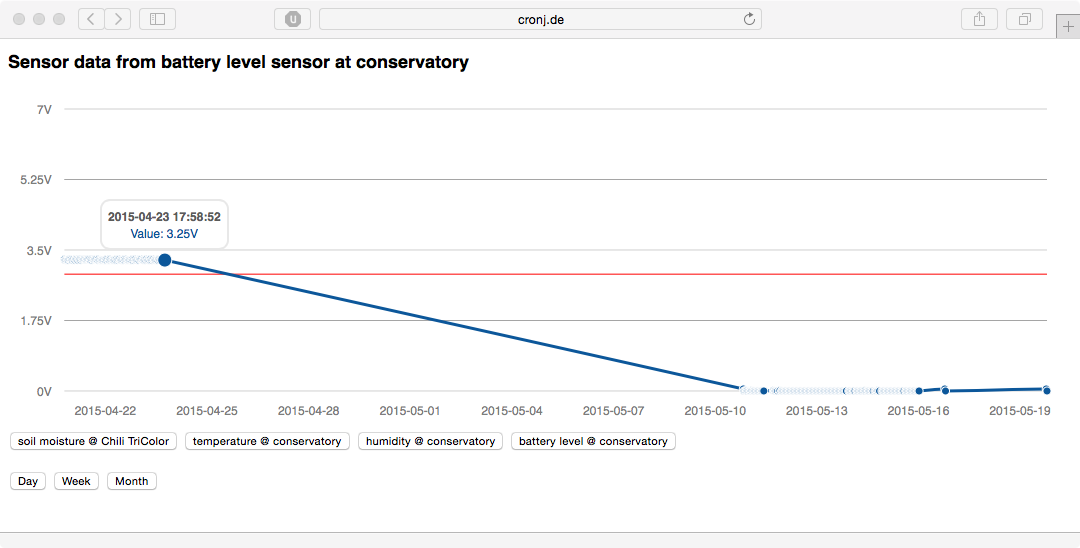1080x548 pixels.
Task: Select the cronj.de address bar
Action: tap(540, 19)
